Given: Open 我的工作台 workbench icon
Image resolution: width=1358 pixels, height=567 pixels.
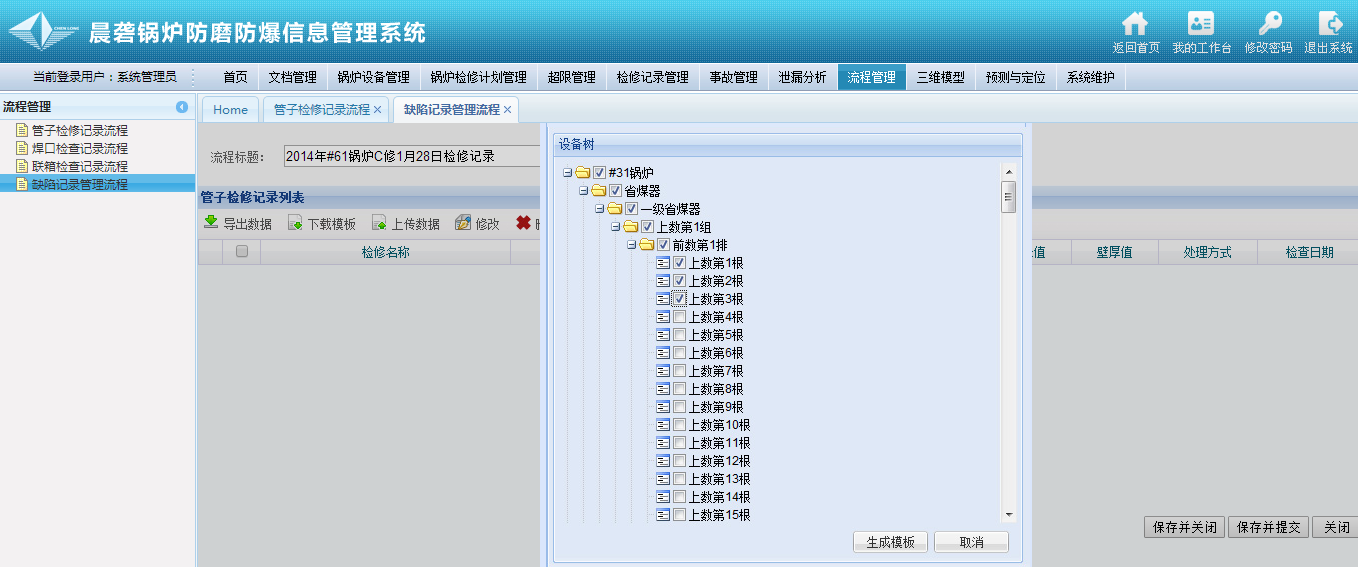Looking at the screenshot, I should point(1201,24).
